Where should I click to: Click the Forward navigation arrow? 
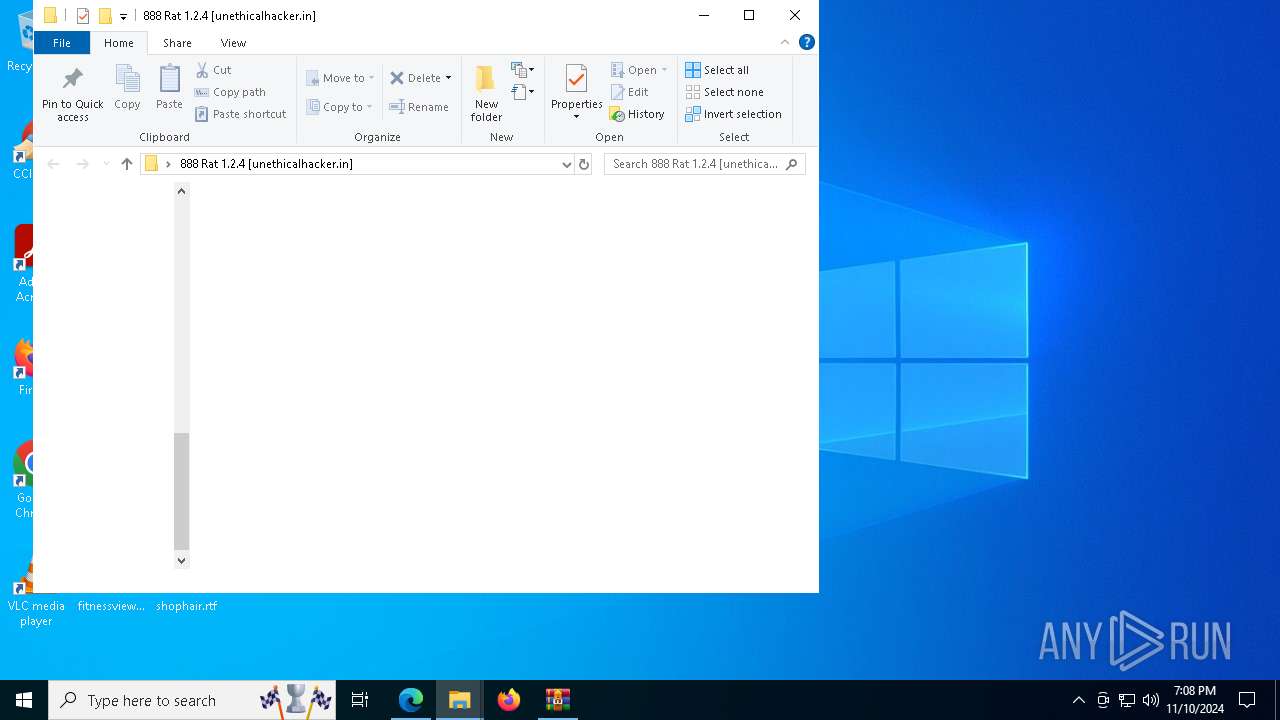(x=83, y=164)
